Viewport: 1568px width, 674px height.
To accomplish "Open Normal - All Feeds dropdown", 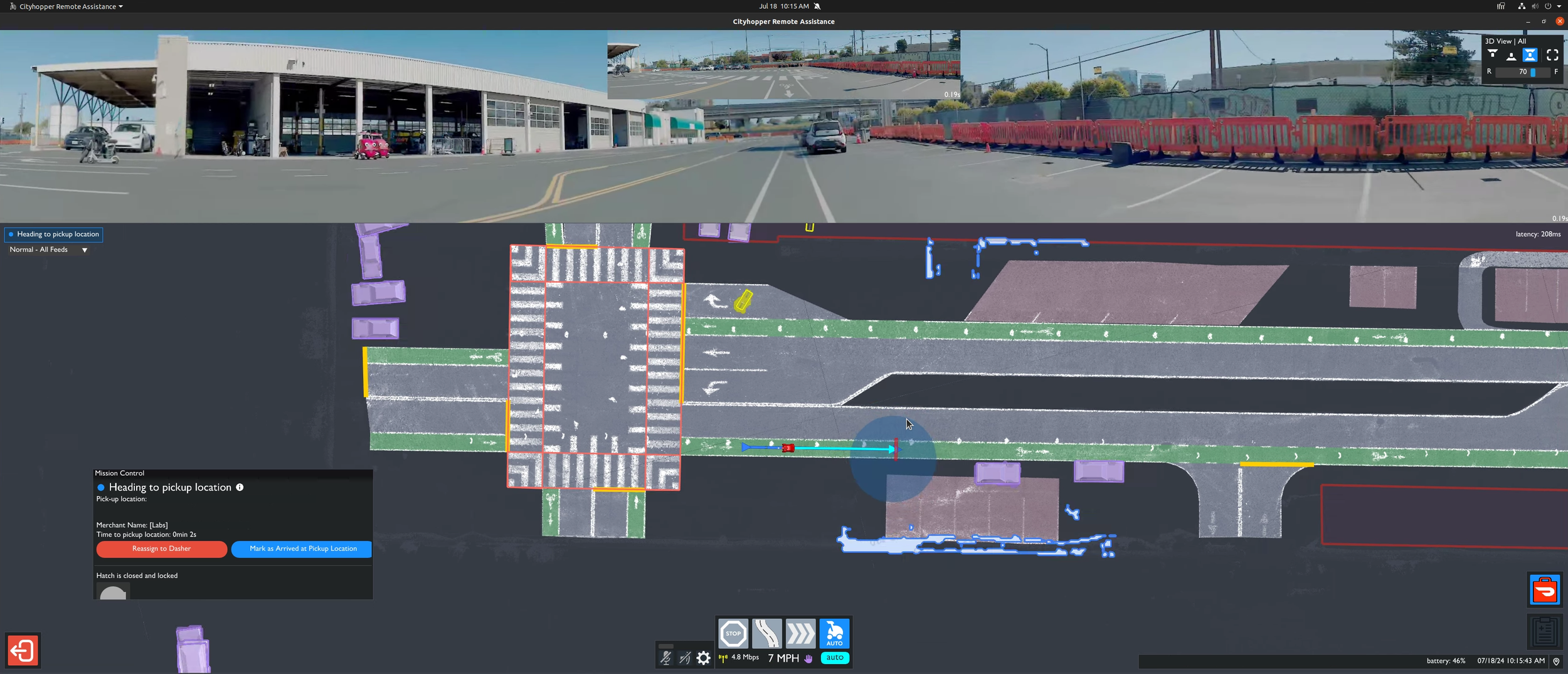I will (x=49, y=250).
